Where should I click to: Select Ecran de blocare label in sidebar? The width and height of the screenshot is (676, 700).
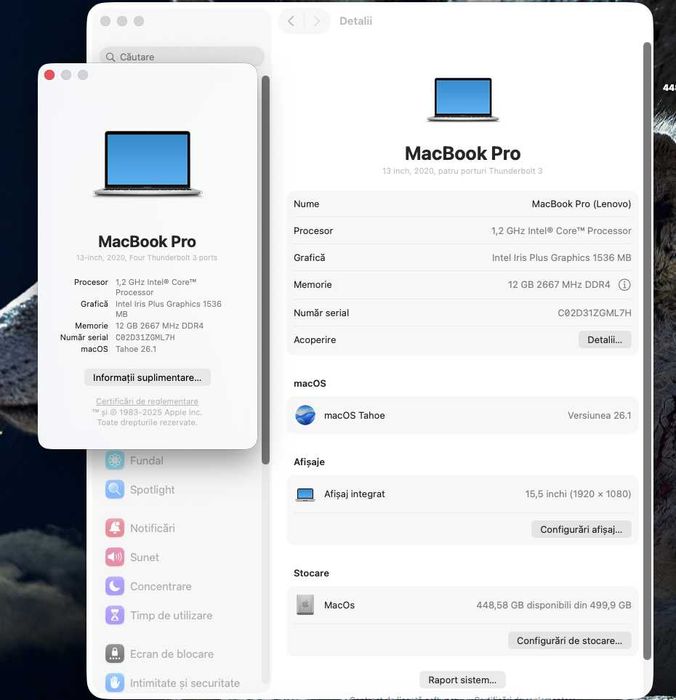[171, 654]
